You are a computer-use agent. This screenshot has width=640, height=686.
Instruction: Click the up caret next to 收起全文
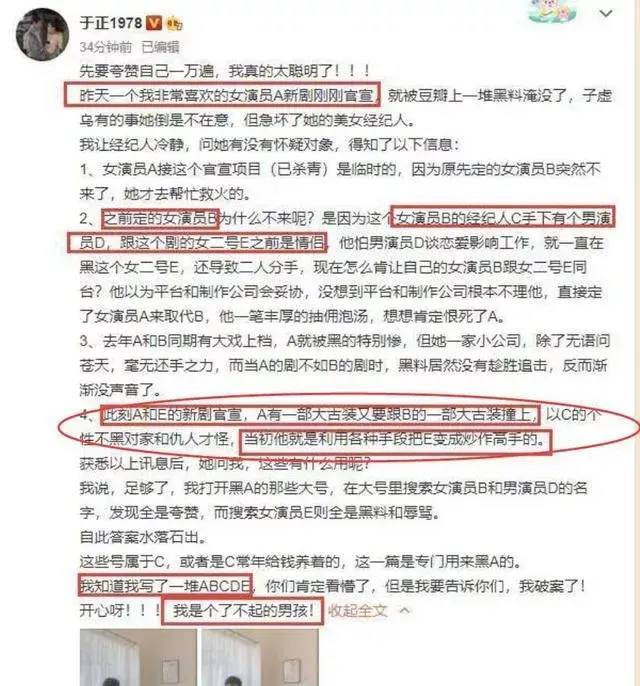405,610
